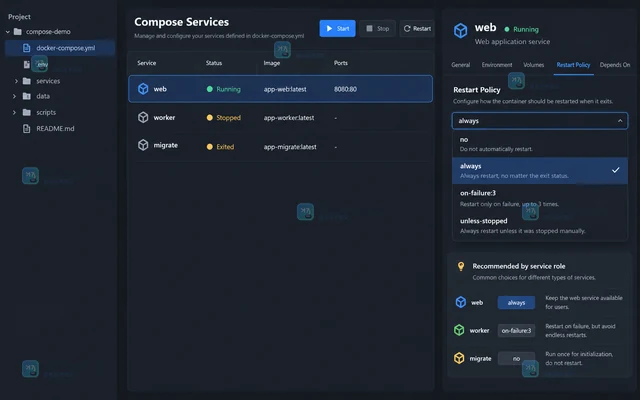Click the checkmark next to always option

616,170
